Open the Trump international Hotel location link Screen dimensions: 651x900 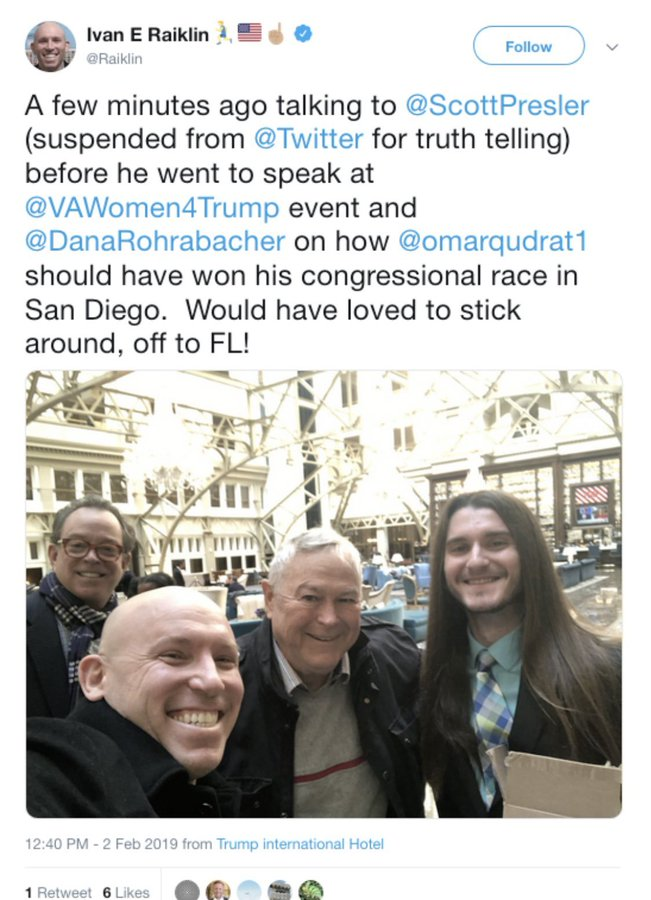[300, 844]
